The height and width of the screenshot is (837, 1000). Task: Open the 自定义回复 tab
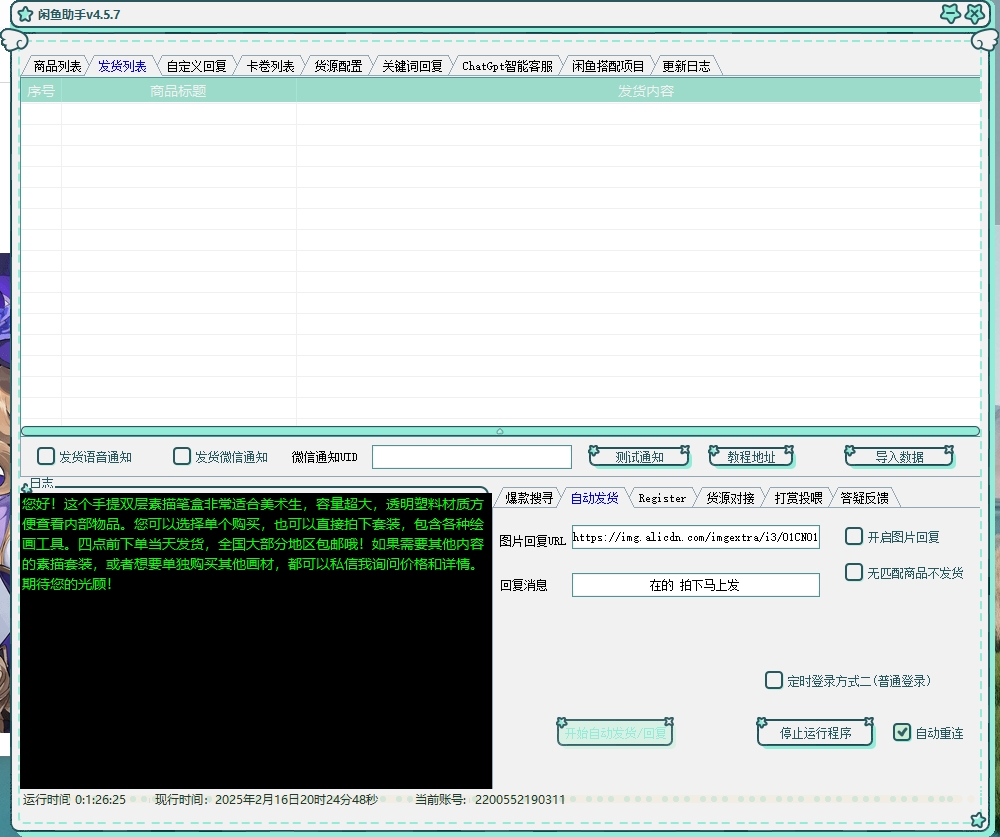pos(196,66)
